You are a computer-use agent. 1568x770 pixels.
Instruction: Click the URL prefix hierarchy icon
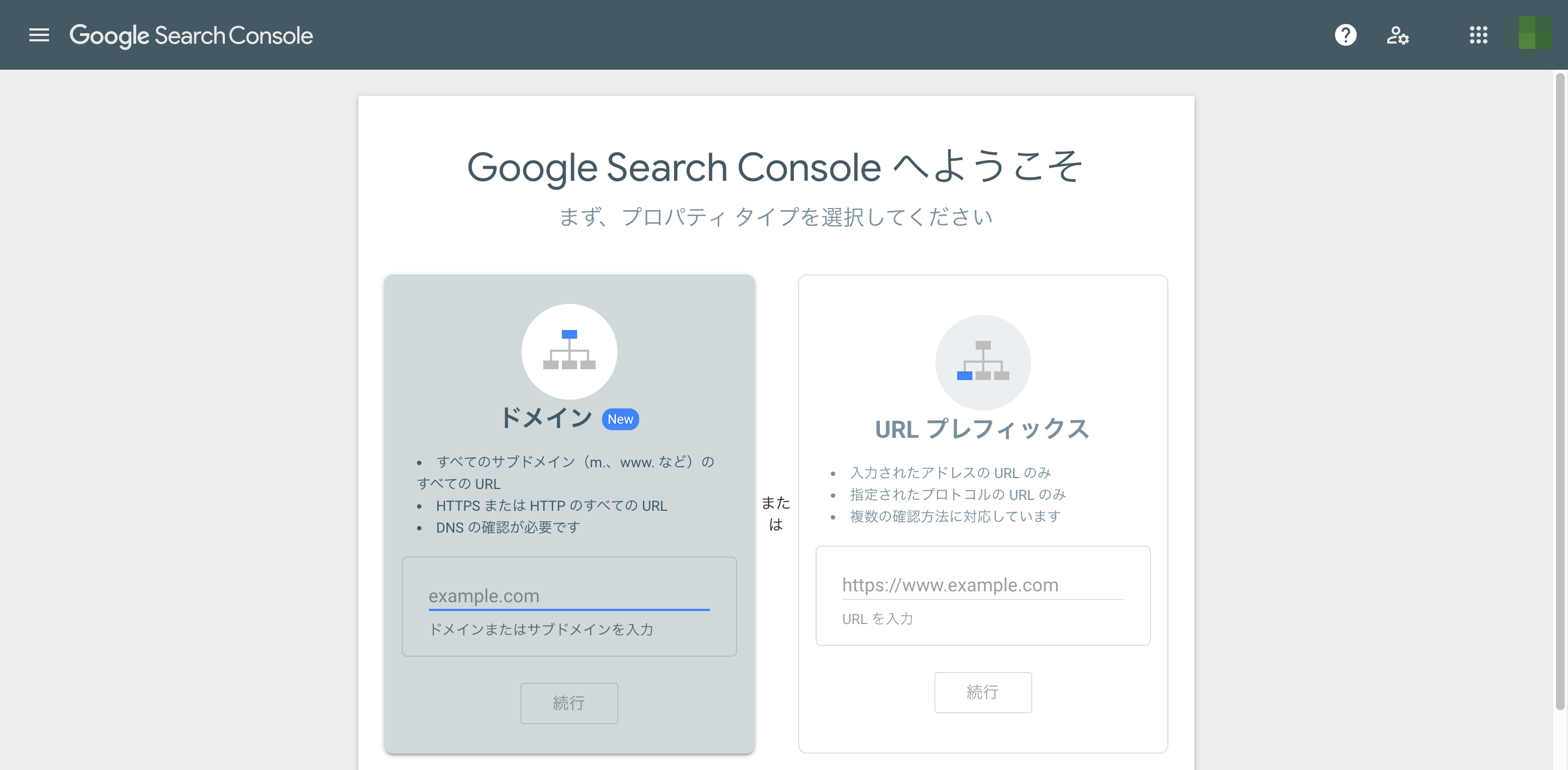pos(982,362)
